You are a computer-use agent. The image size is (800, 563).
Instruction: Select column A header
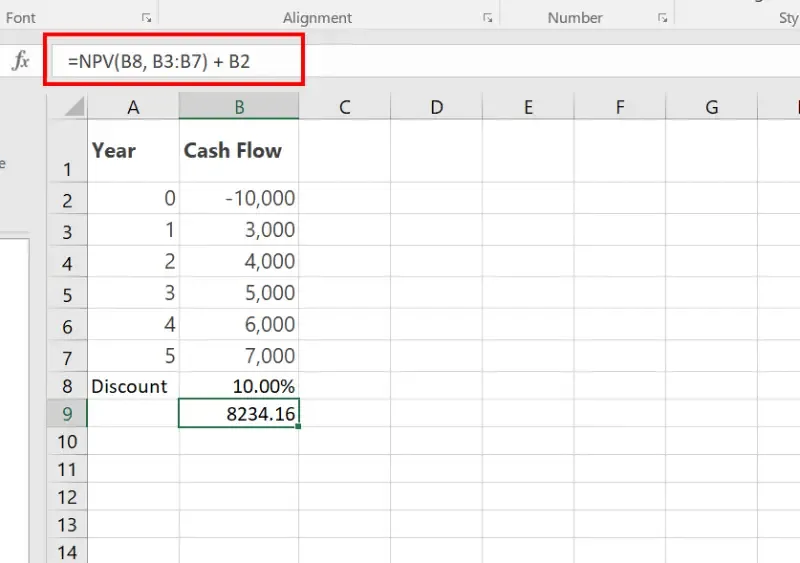(x=133, y=106)
